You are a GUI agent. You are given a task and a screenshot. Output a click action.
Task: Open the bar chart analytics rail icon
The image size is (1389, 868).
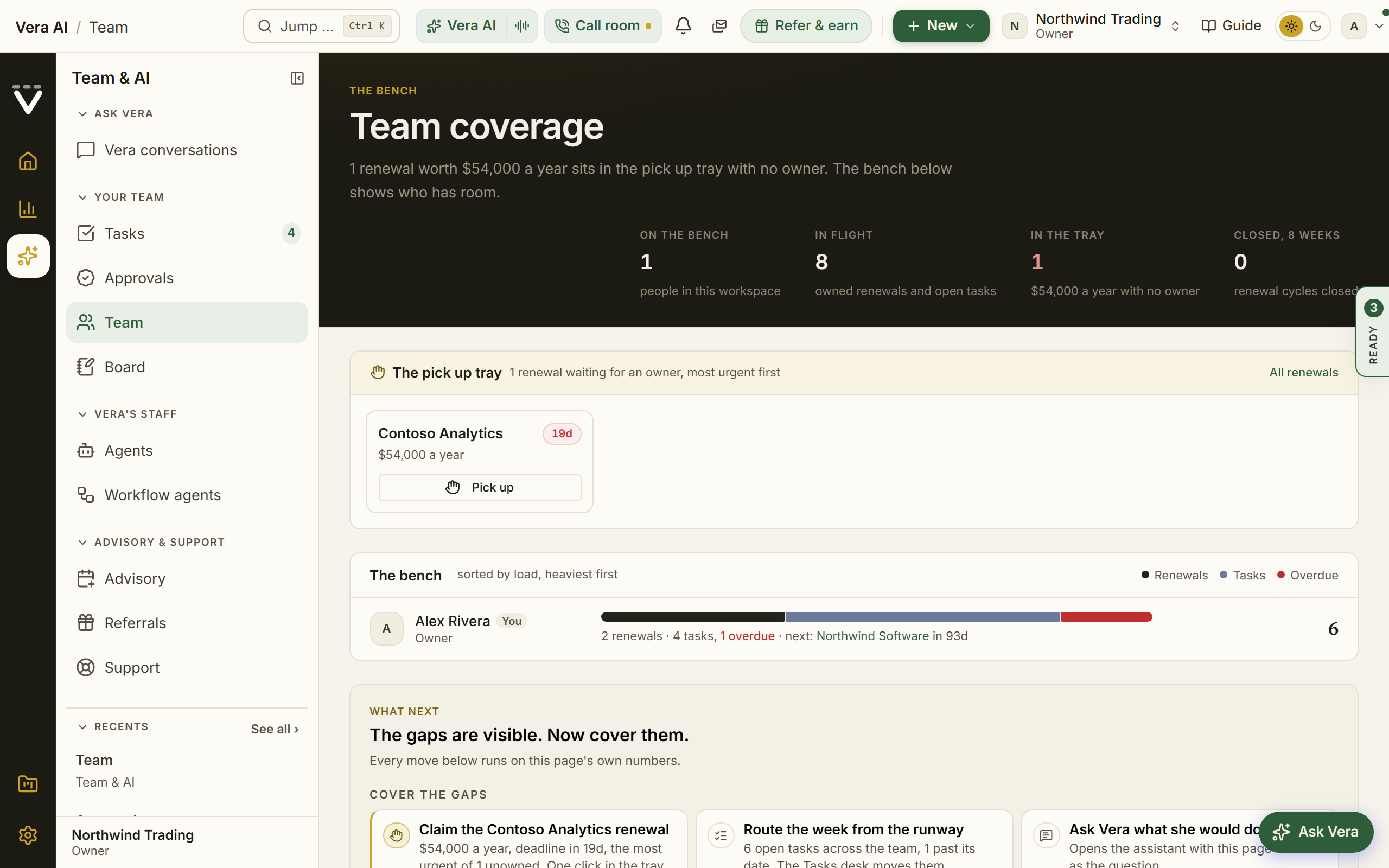28,209
